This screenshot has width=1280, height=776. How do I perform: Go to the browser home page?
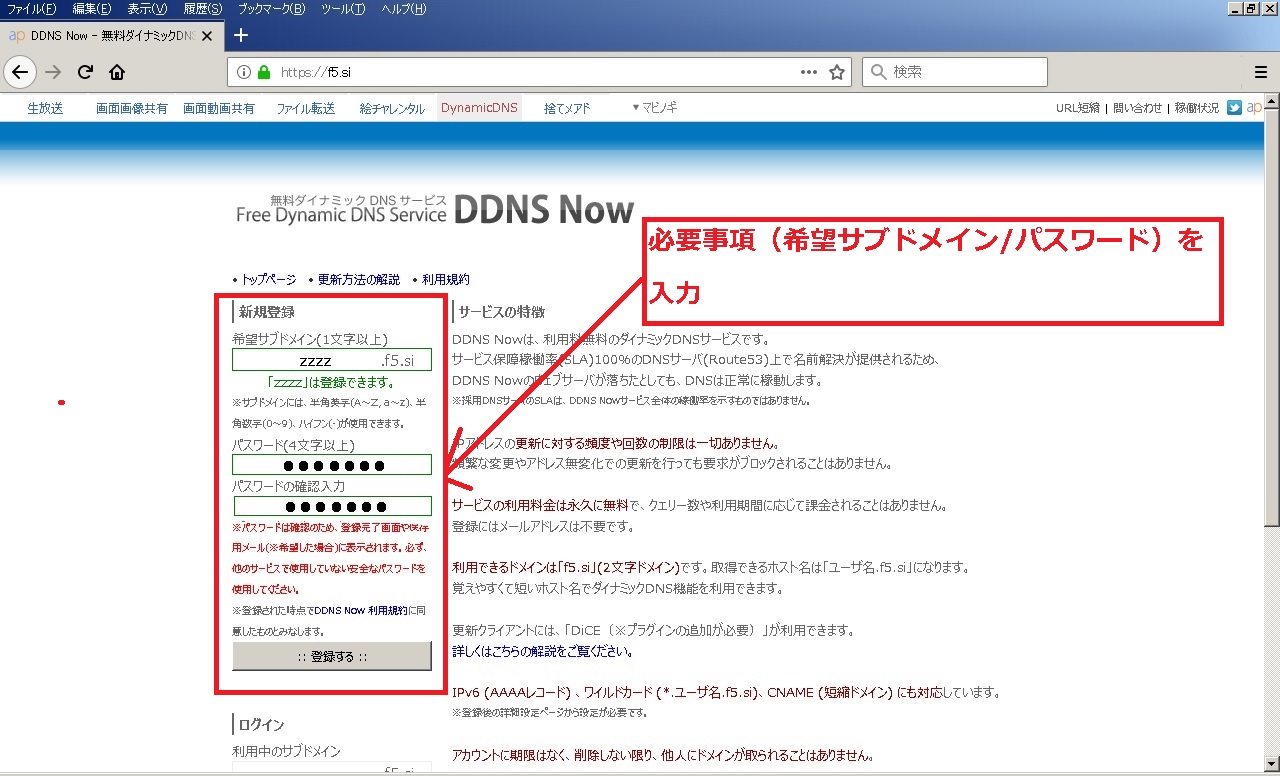(x=117, y=72)
